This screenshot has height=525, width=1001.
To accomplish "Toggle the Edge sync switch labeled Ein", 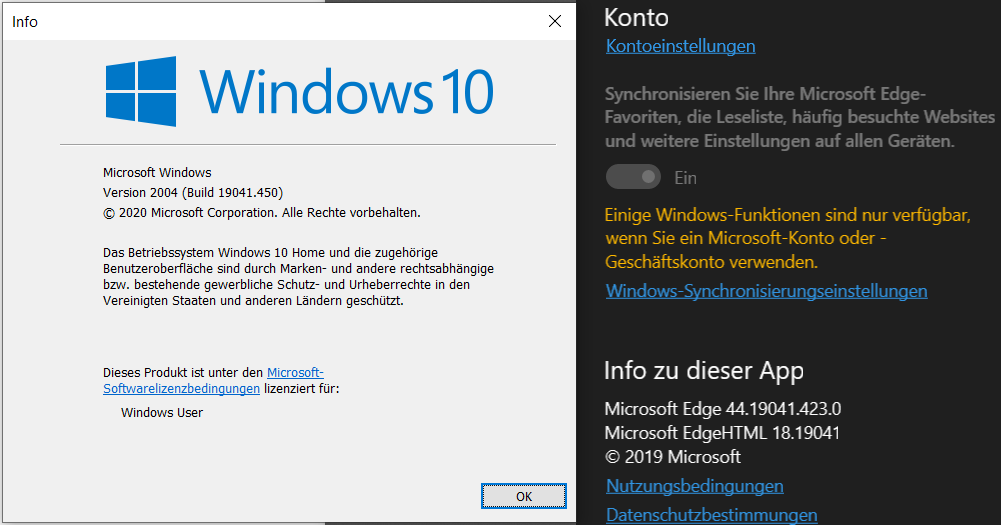I will pos(633,177).
